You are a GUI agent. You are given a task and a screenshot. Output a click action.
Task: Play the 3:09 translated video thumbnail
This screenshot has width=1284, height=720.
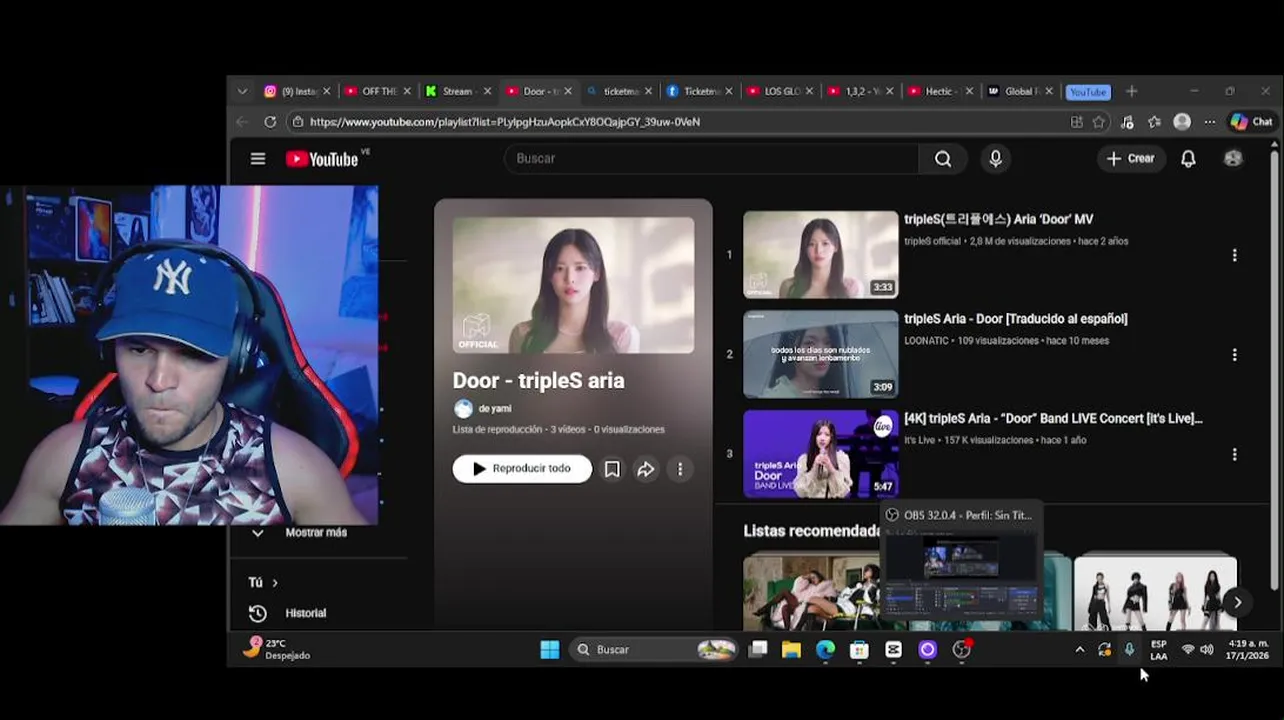pos(820,355)
